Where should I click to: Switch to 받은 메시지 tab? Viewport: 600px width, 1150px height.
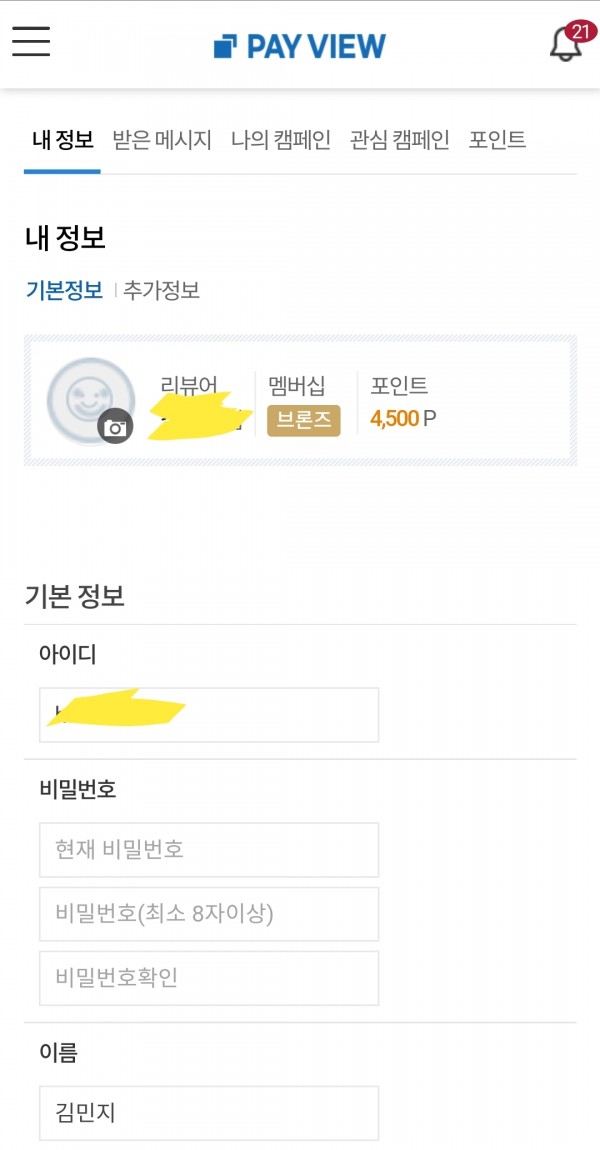coord(162,140)
